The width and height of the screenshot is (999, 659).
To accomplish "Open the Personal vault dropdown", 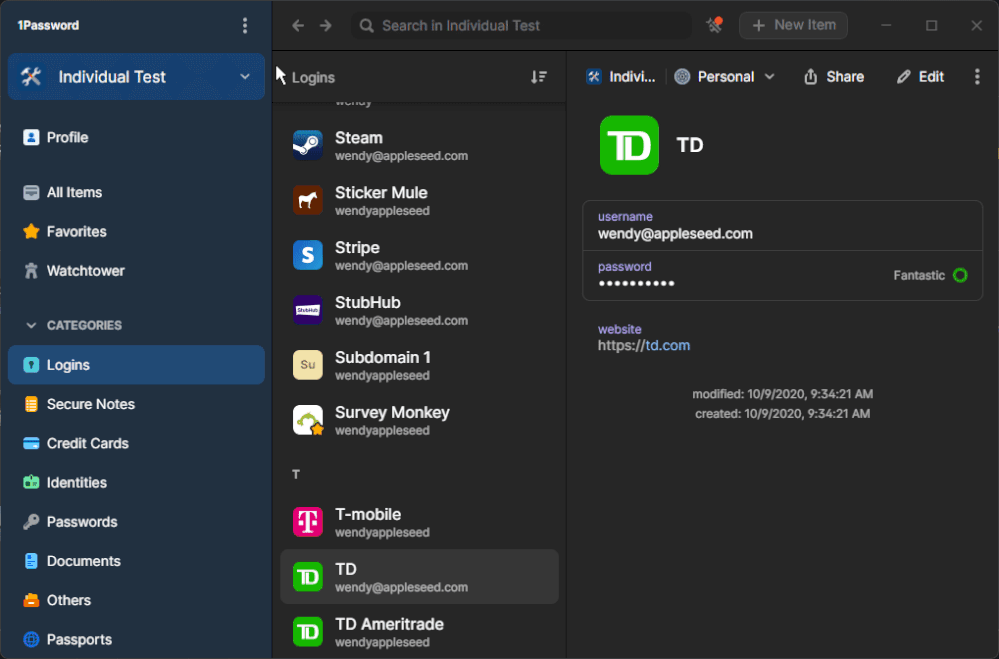I will (725, 77).
